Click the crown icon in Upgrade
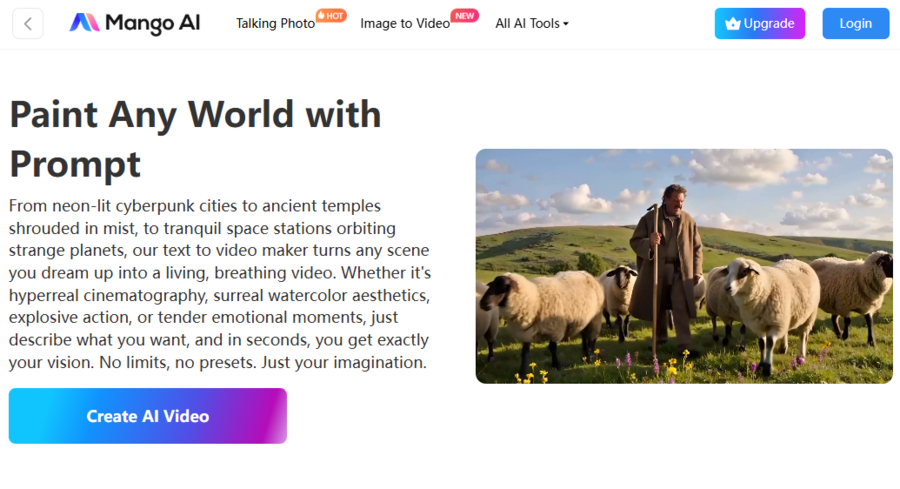This screenshot has height=489, width=900. [x=733, y=24]
